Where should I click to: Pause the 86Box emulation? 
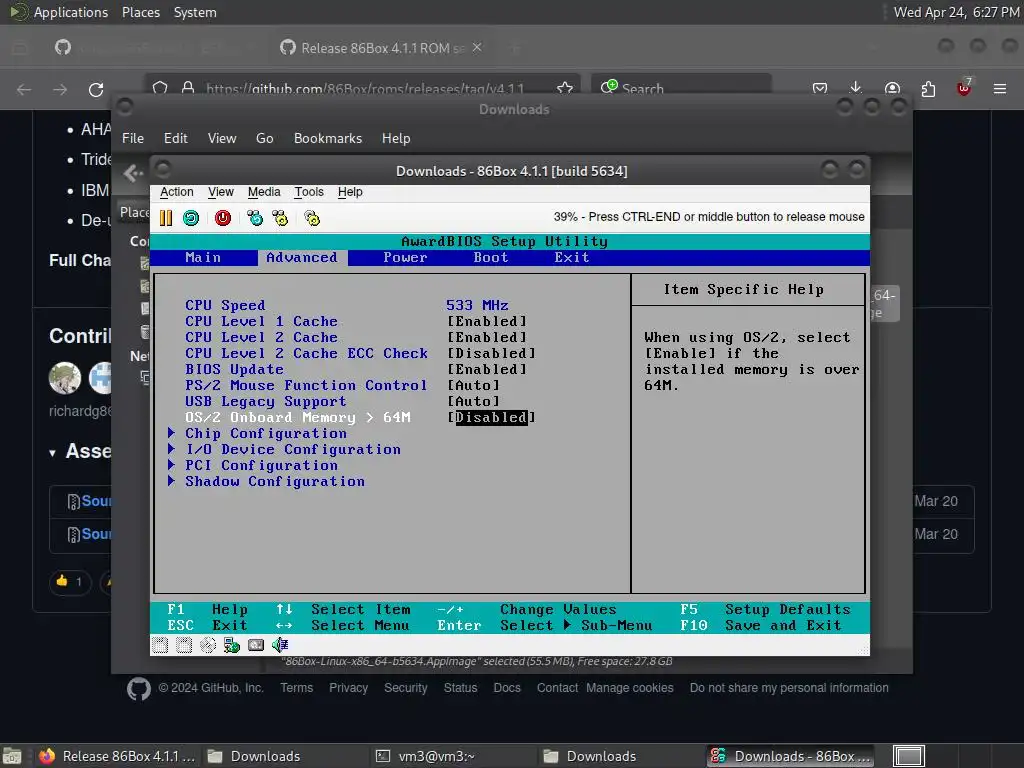(x=166, y=218)
